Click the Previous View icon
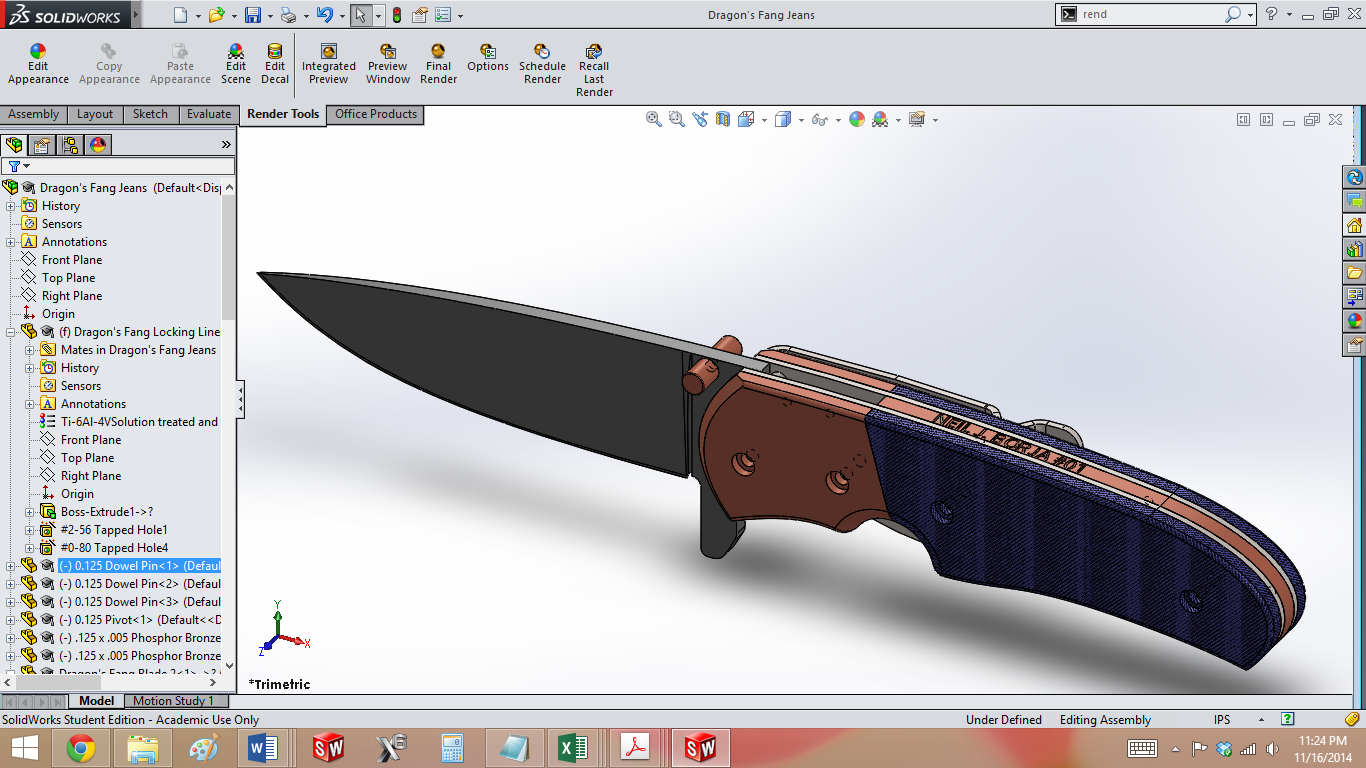 [700, 119]
